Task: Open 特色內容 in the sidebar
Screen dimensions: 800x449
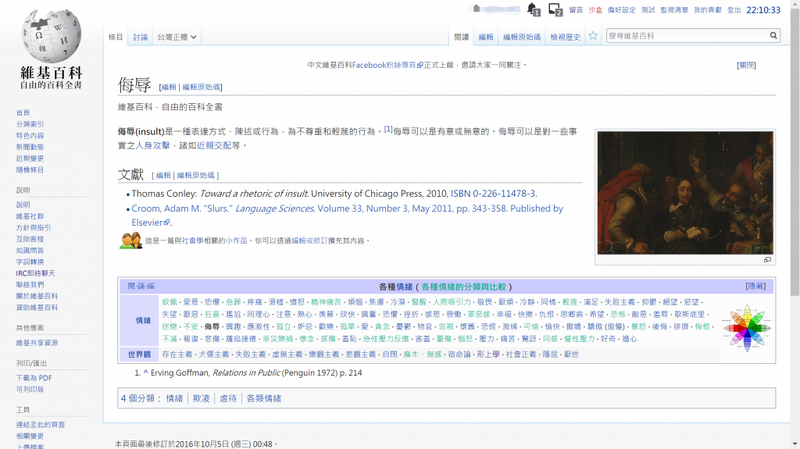Action: 30,136
